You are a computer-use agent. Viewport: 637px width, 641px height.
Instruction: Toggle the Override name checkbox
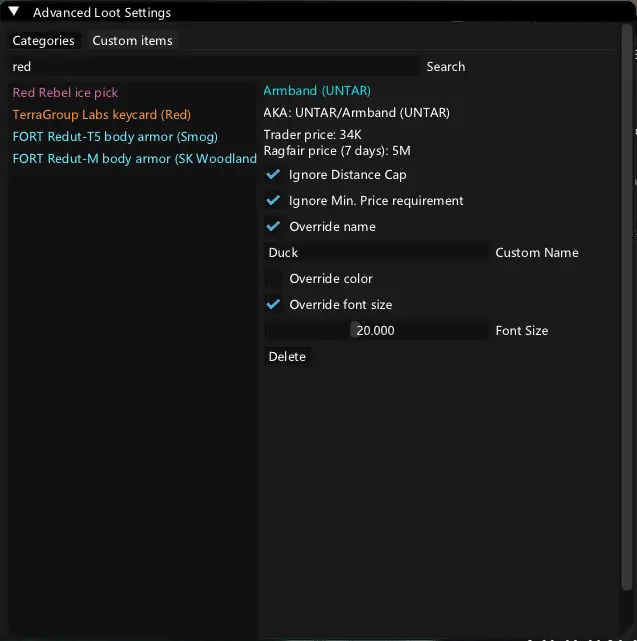(x=274, y=227)
